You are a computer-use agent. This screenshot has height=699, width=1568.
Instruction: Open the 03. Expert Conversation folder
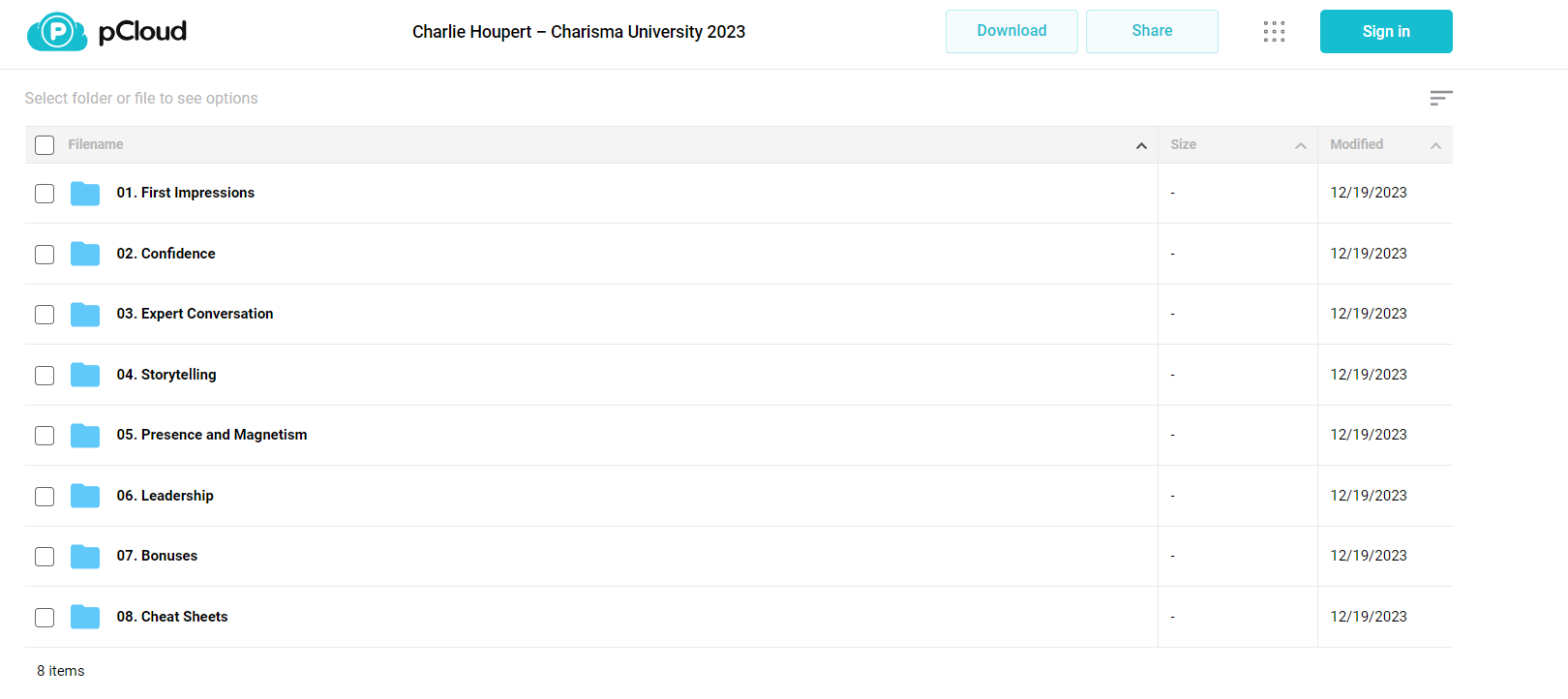point(196,314)
